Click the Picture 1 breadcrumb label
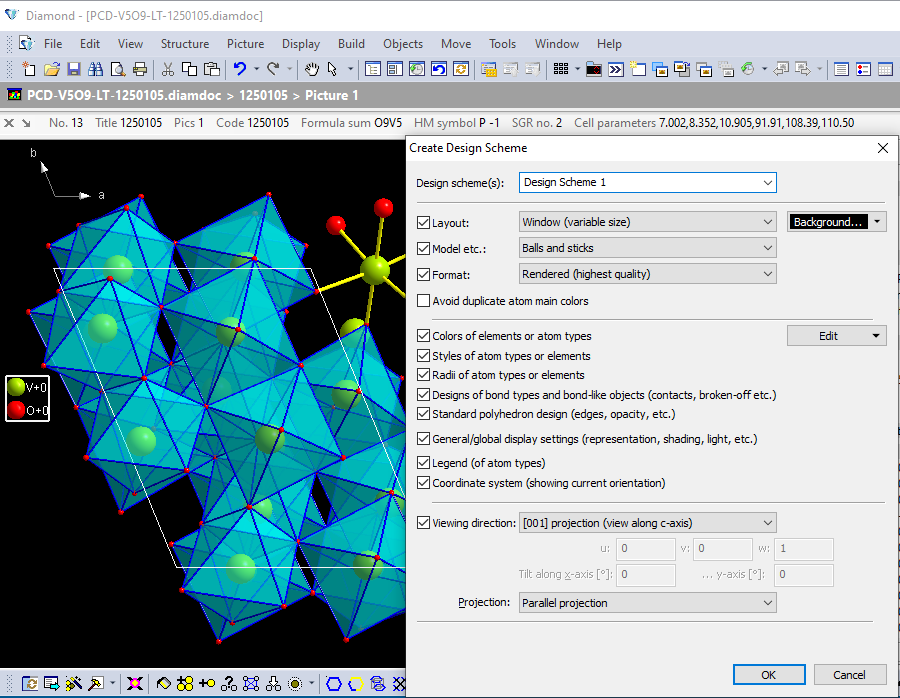 (x=332, y=96)
